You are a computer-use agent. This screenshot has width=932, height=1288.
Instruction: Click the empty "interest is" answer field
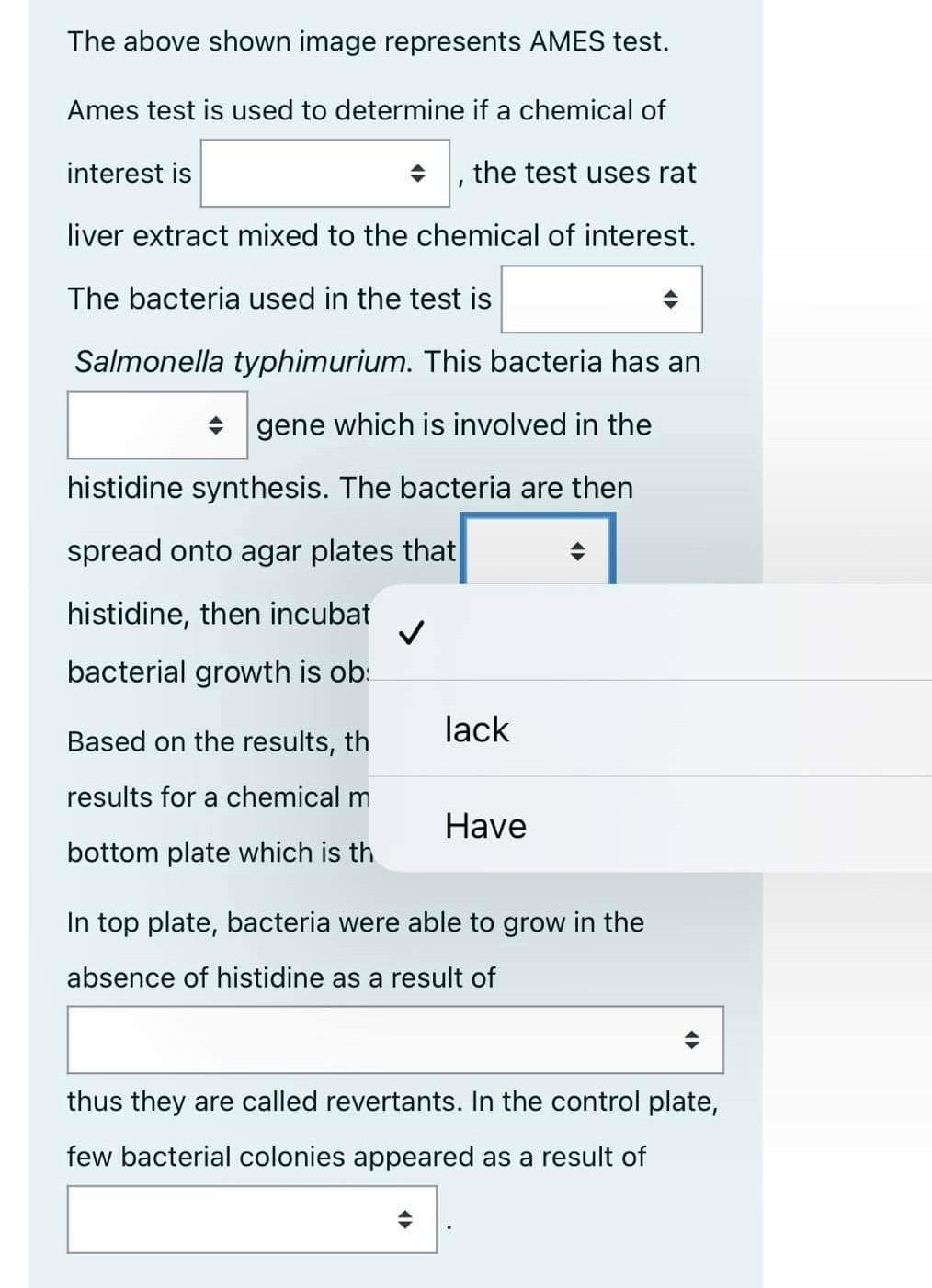coord(303,174)
